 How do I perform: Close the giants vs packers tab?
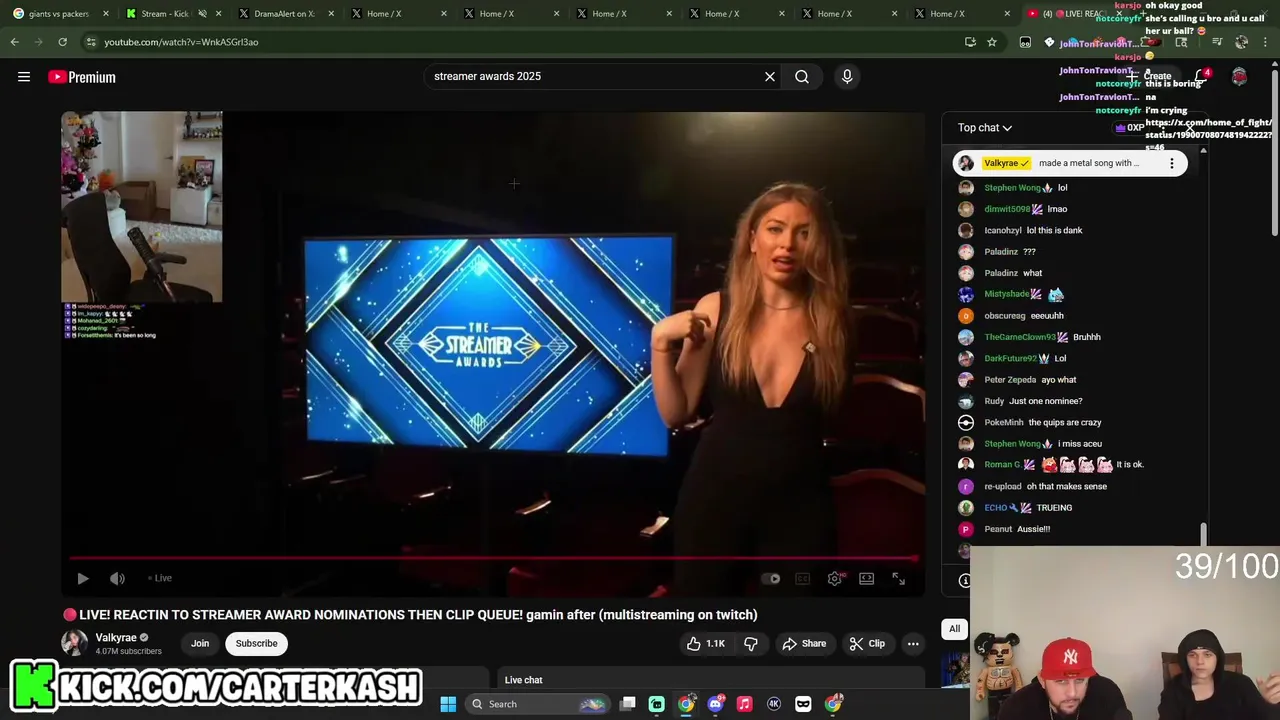click(x=105, y=14)
